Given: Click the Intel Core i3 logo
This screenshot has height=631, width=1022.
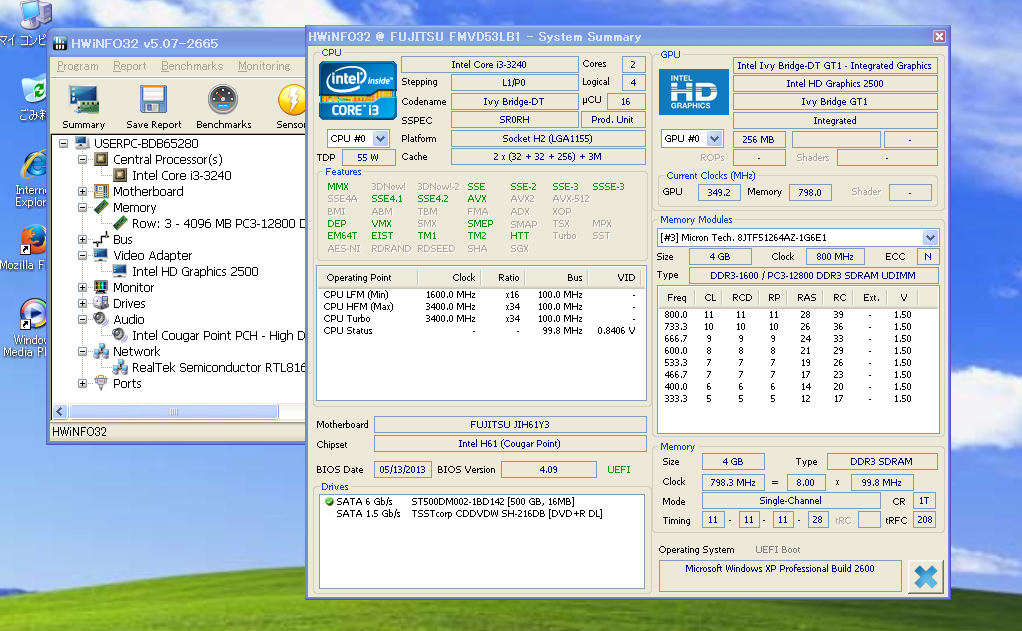Looking at the screenshot, I should tap(356, 92).
